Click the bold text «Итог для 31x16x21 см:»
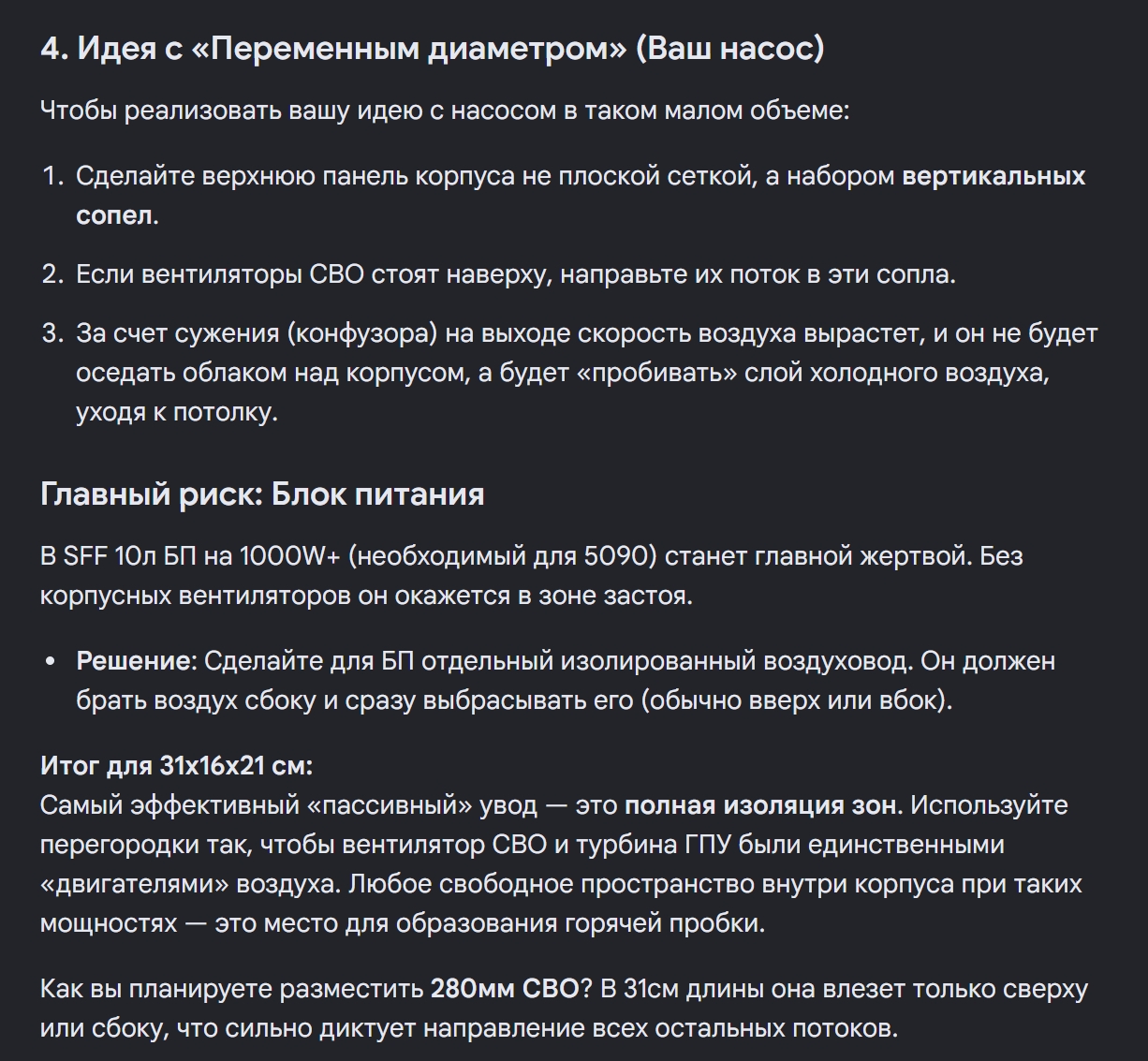The image size is (1148, 1061). pyautogui.click(x=176, y=766)
